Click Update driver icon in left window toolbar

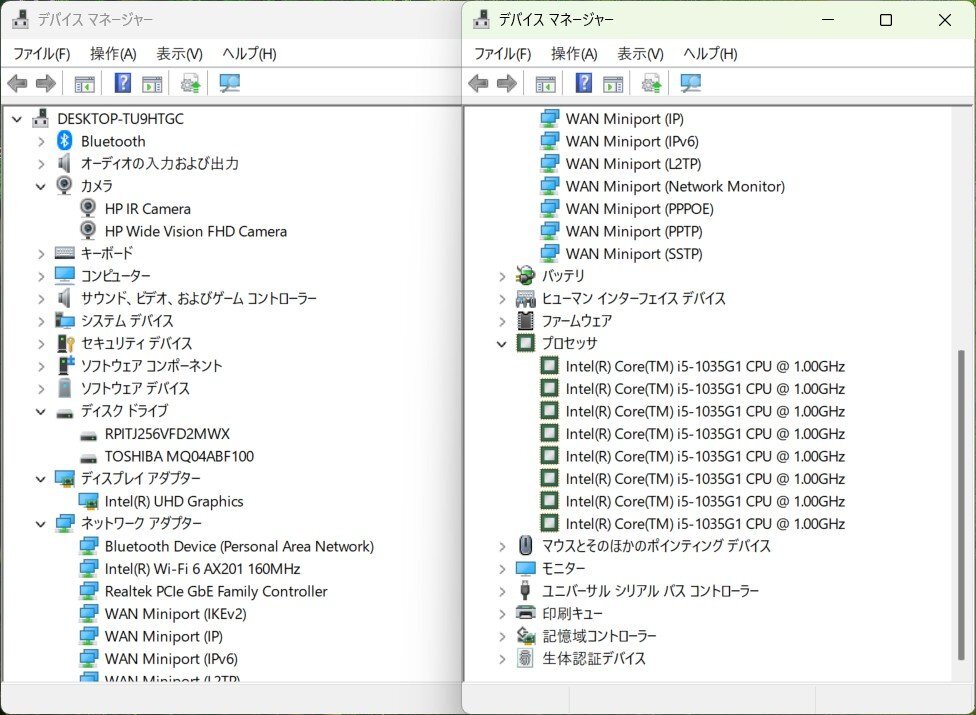[190, 83]
